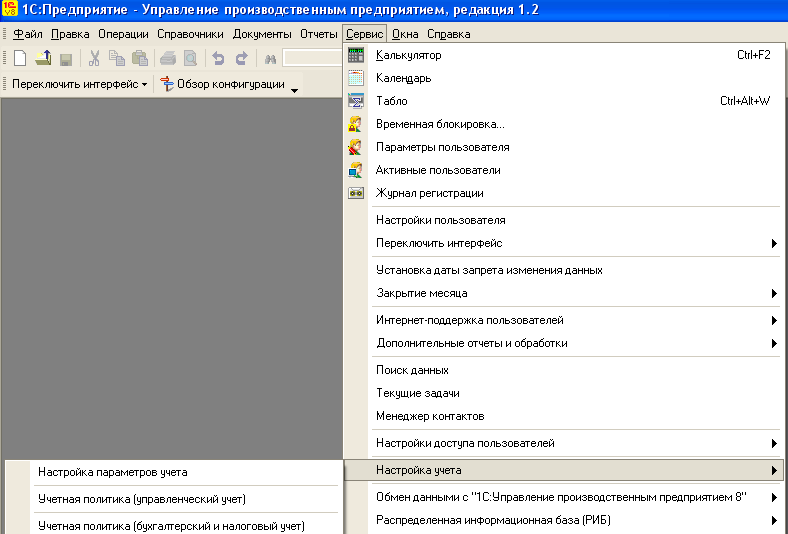Click the Print toolbar icon
This screenshot has height=534, width=788.
tap(168, 58)
